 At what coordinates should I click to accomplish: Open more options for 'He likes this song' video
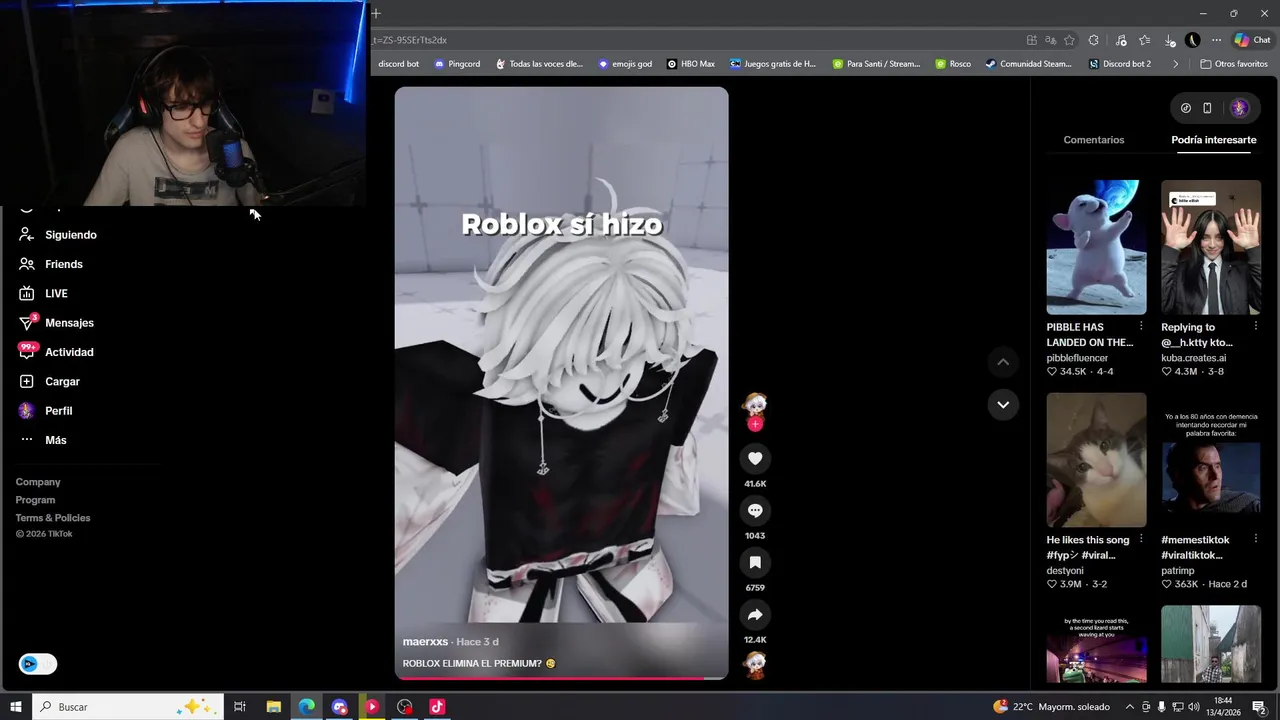(1141, 539)
